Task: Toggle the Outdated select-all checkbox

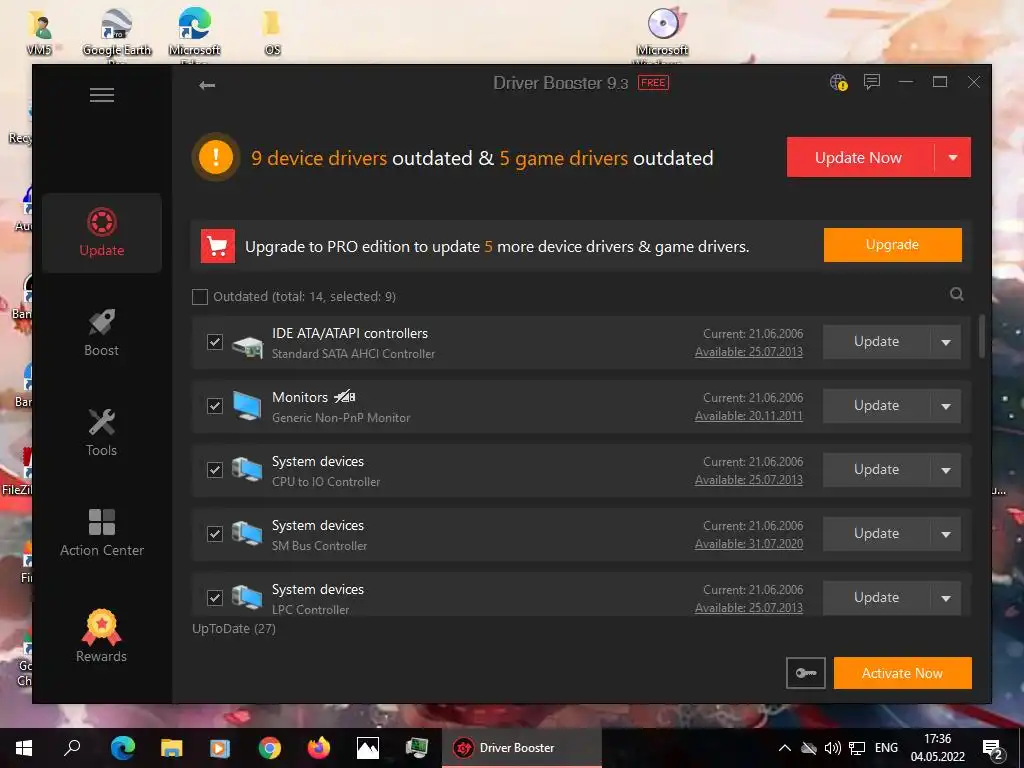Action: (x=200, y=297)
